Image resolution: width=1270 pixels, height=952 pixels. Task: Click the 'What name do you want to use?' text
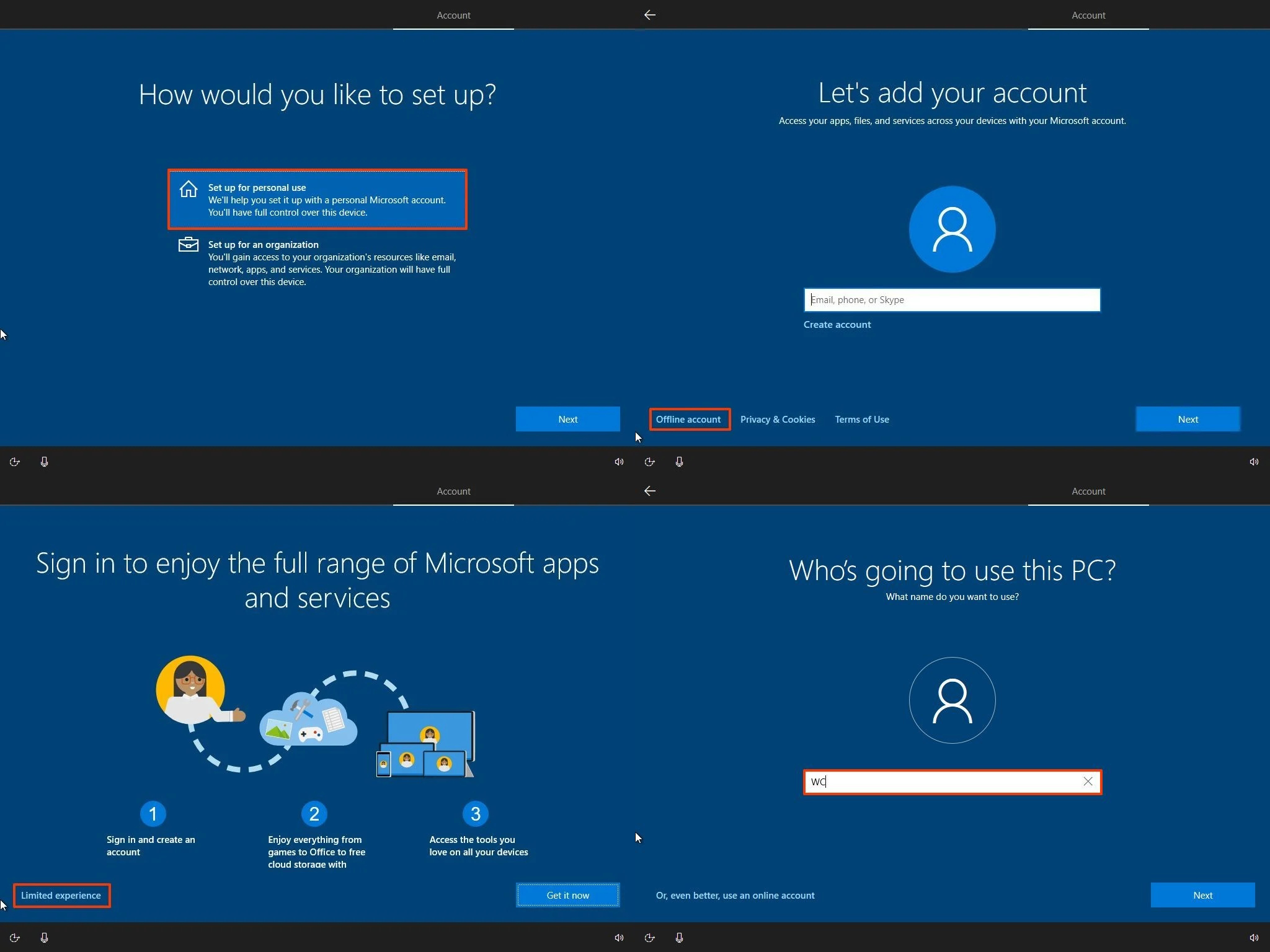pyautogui.click(x=952, y=597)
